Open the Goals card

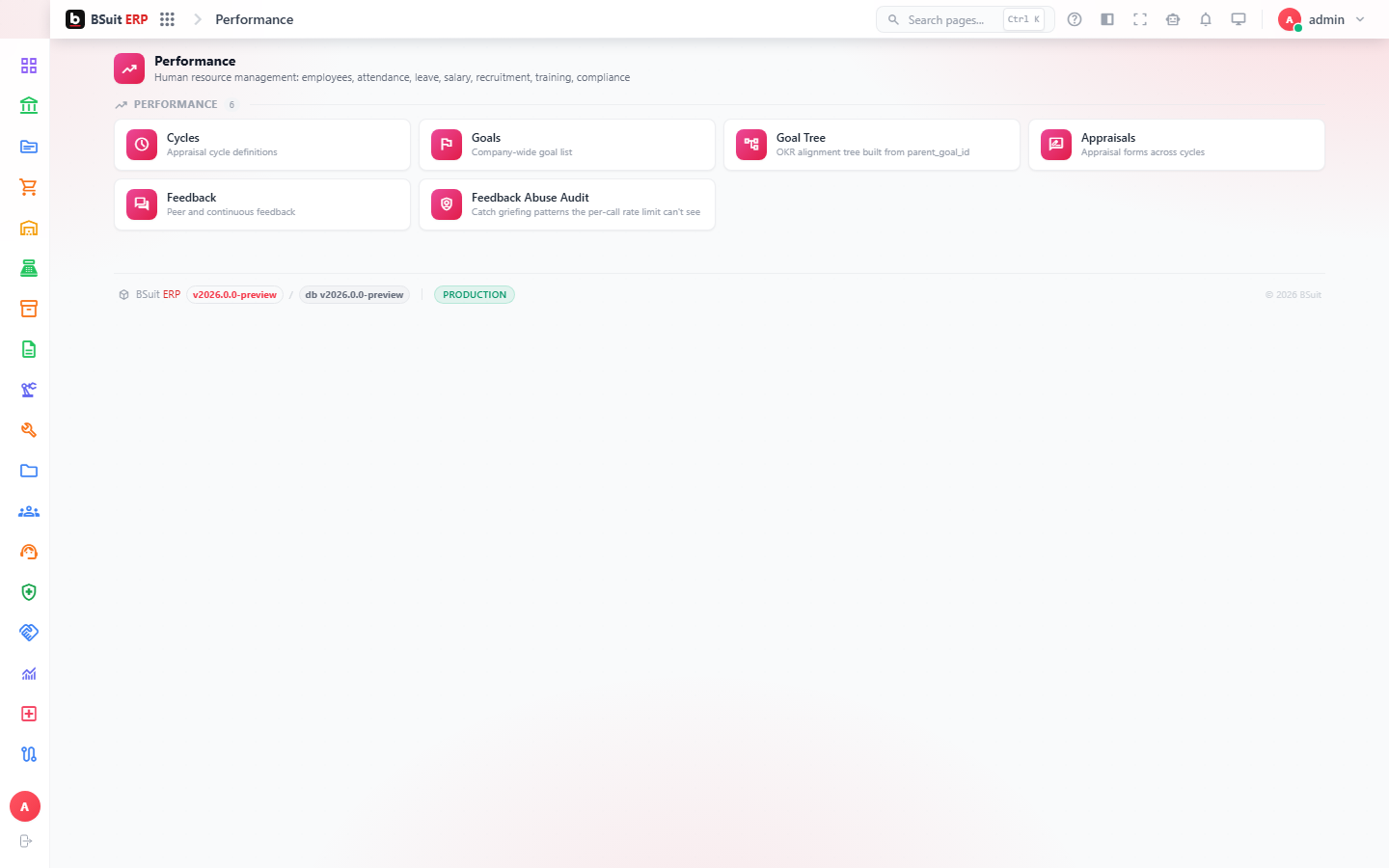point(567,145)
